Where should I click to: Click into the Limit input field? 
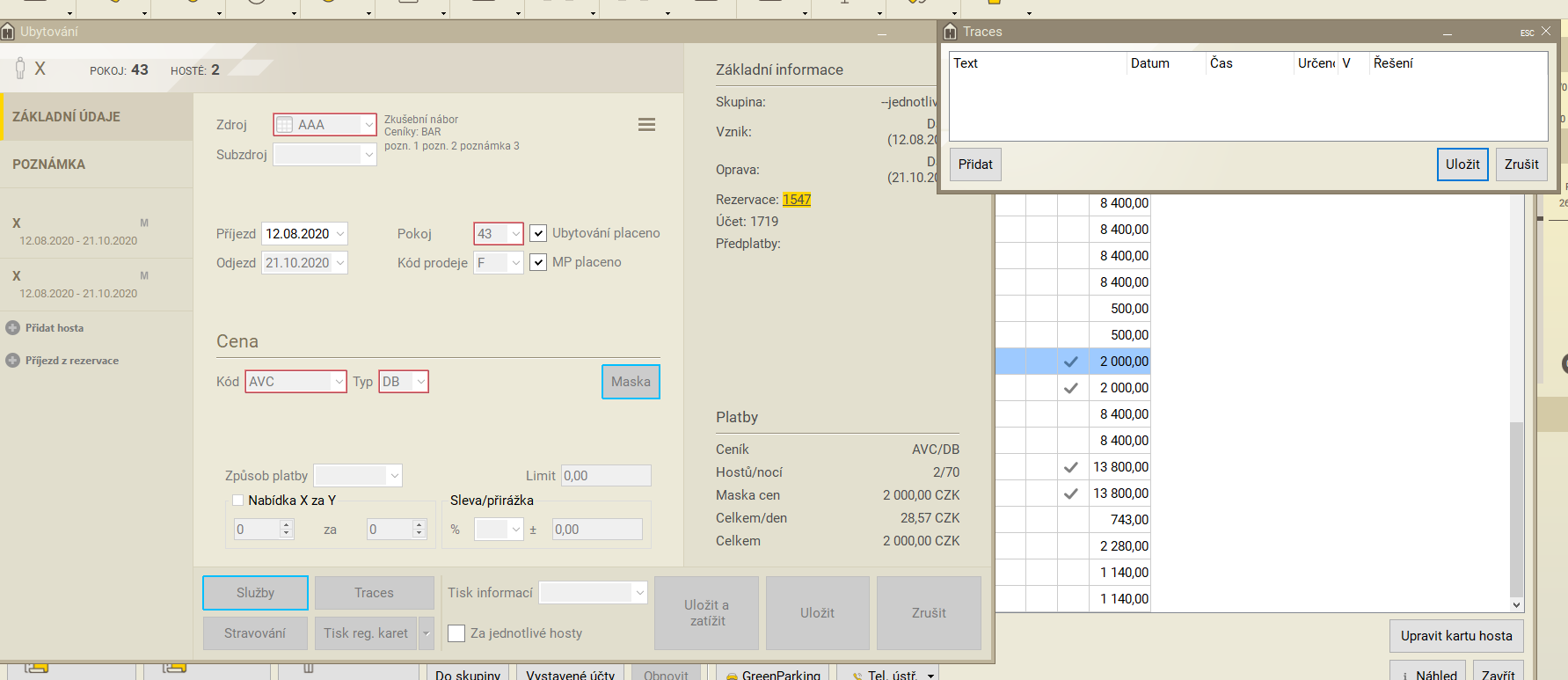[606, 476]
